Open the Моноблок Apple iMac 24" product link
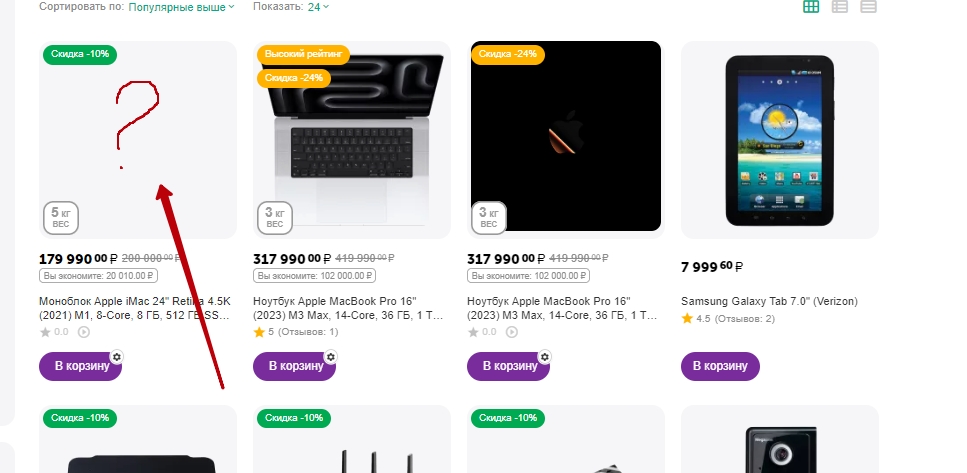Screen dimensions: 967x473 click(136, 308)
